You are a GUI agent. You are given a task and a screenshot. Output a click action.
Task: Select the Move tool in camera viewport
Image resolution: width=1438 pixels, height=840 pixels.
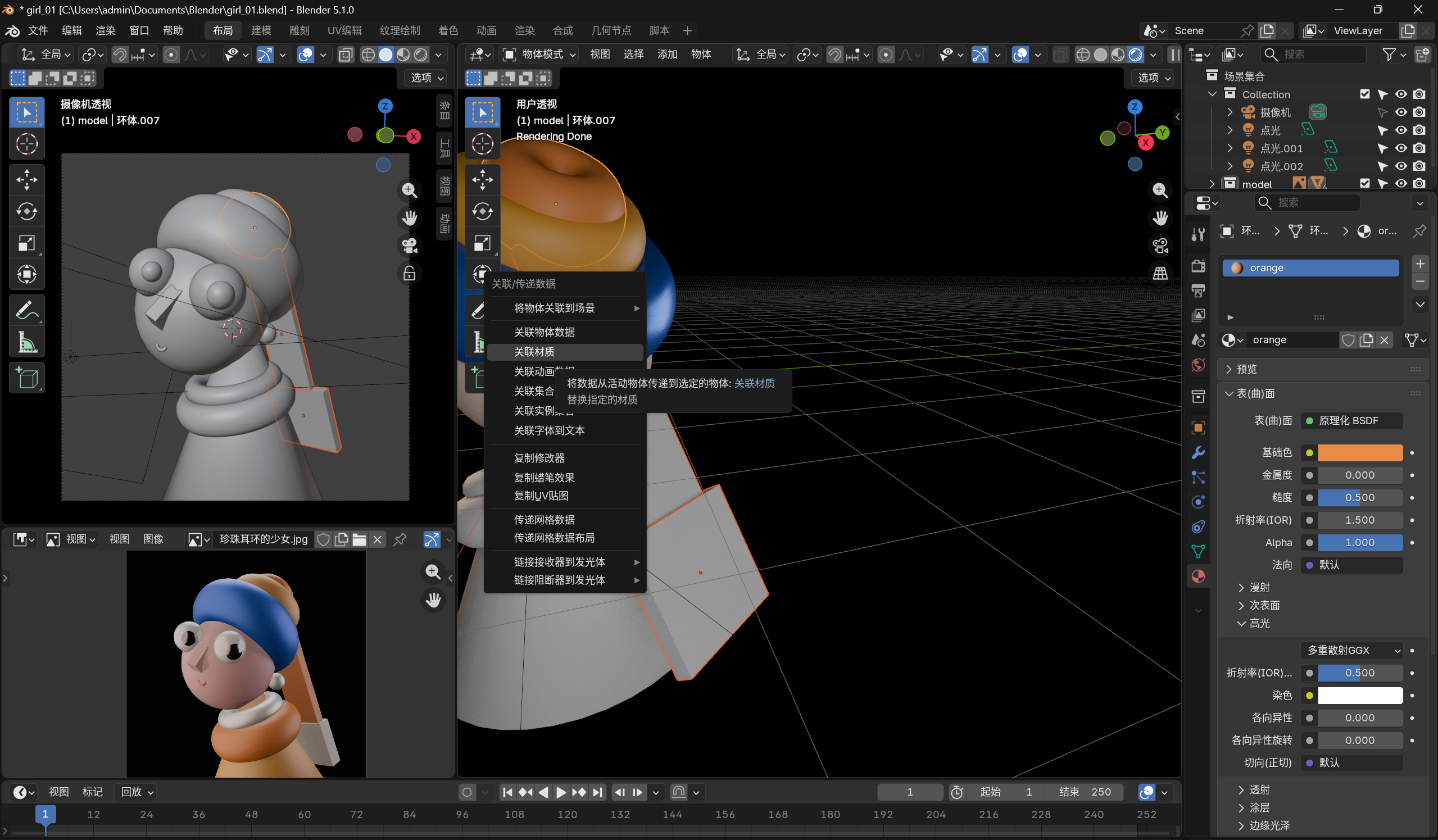pos(26,180)
